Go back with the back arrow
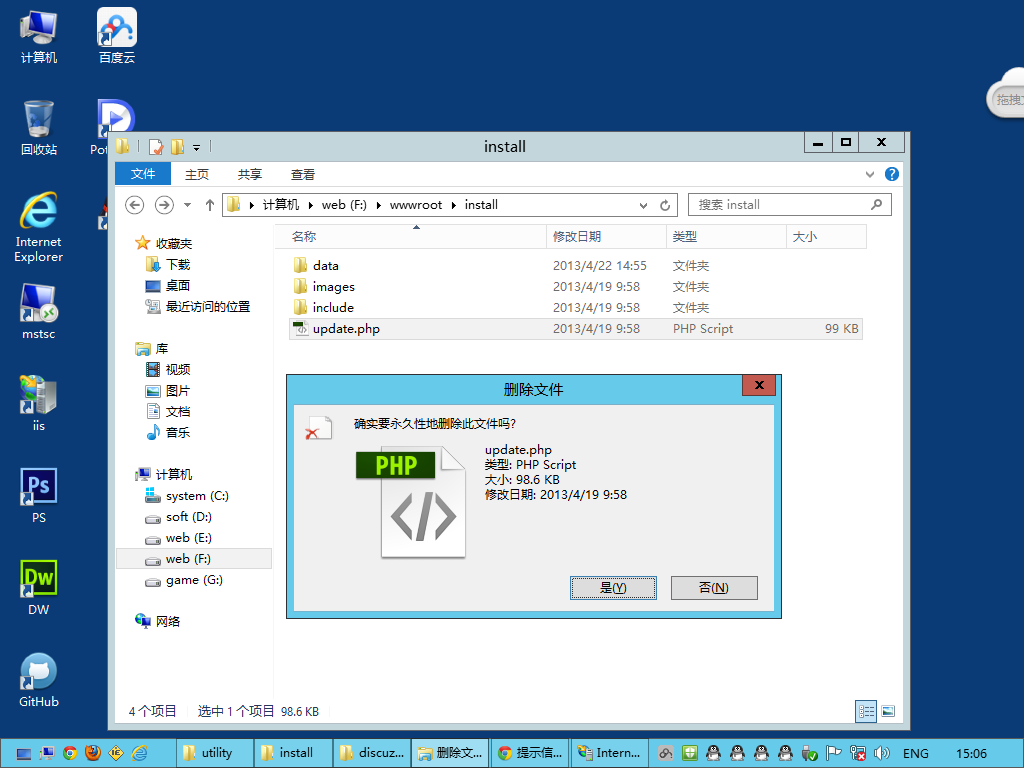Screen dimensions: 1024x768 point(135,205)
